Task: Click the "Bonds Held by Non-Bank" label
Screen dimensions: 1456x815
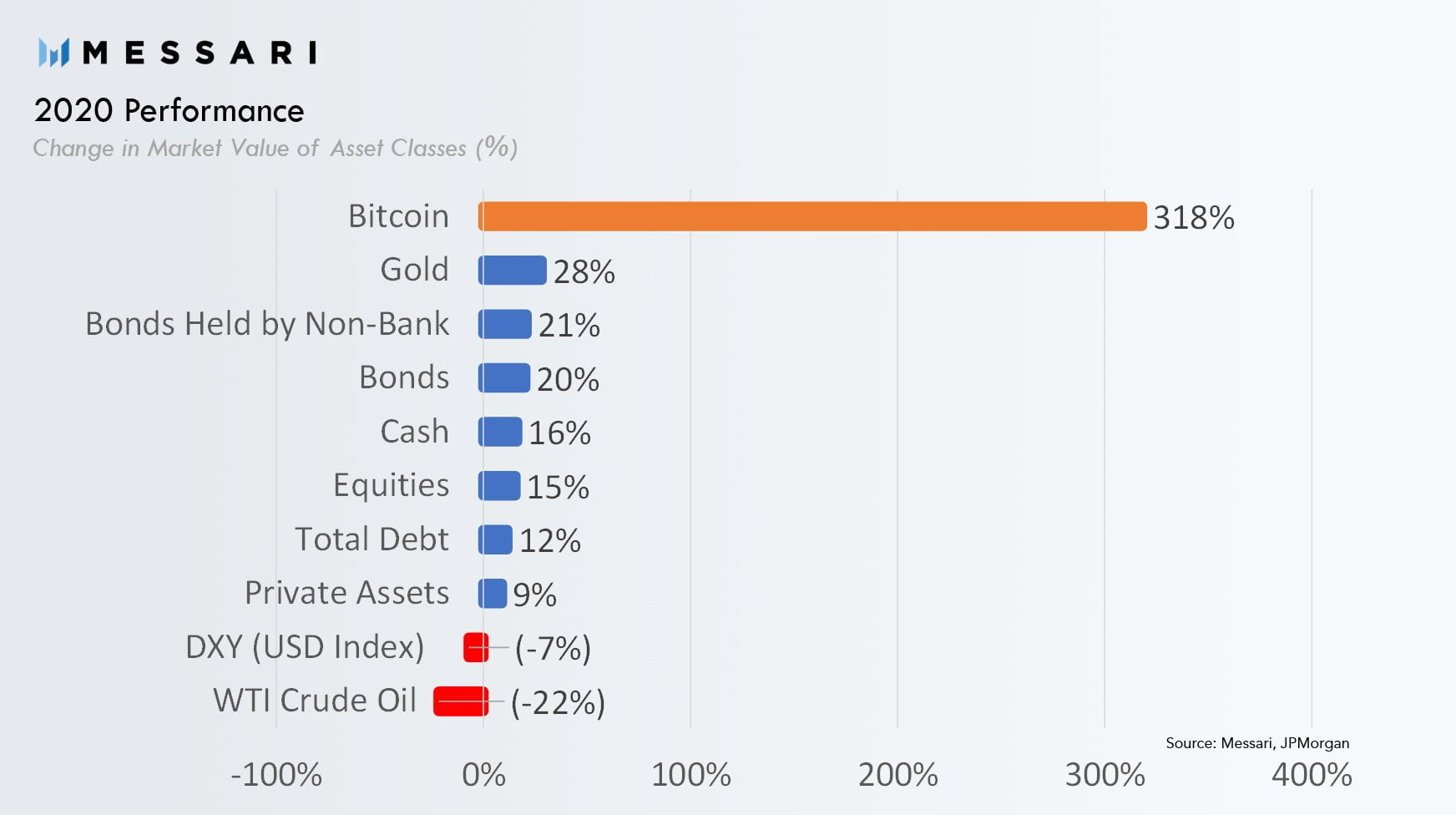Action: (267, 324)
